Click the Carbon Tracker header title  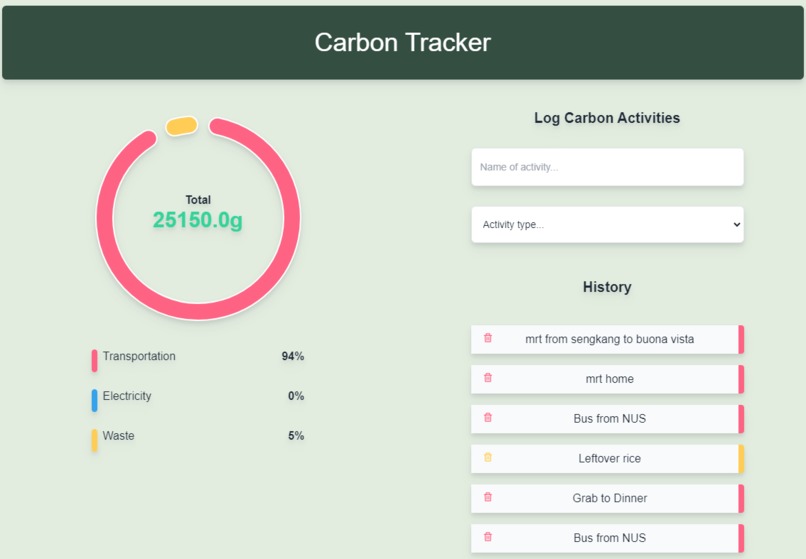pos(402,42)
